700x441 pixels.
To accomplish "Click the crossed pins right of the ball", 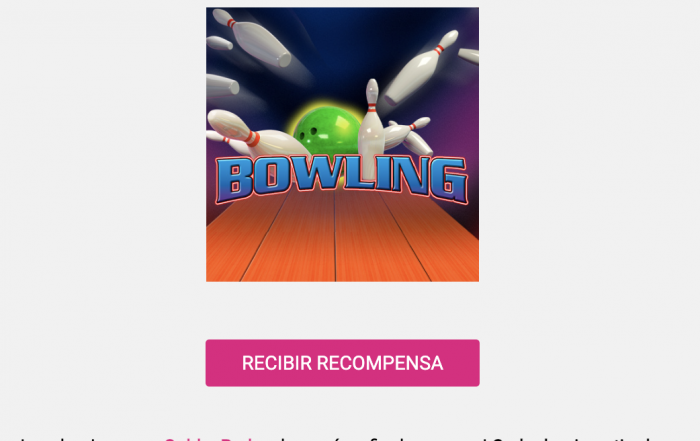I will point(408,135).
